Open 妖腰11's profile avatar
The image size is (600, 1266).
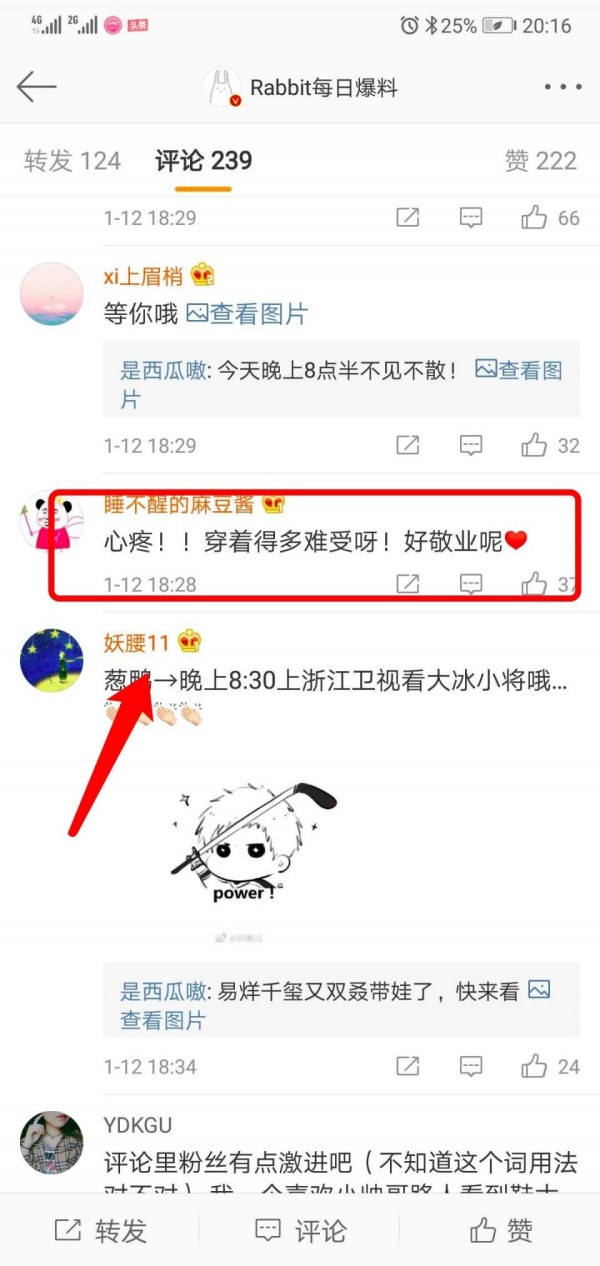click(52, 660)
